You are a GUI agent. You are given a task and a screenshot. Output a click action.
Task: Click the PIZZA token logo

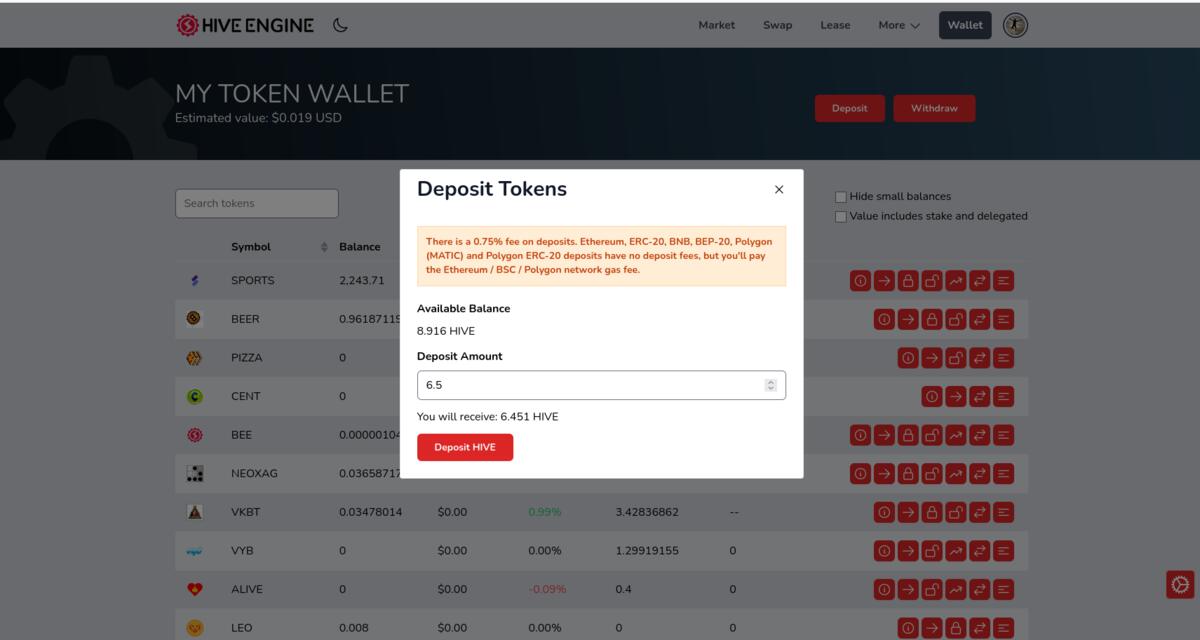tap(194, 358)
